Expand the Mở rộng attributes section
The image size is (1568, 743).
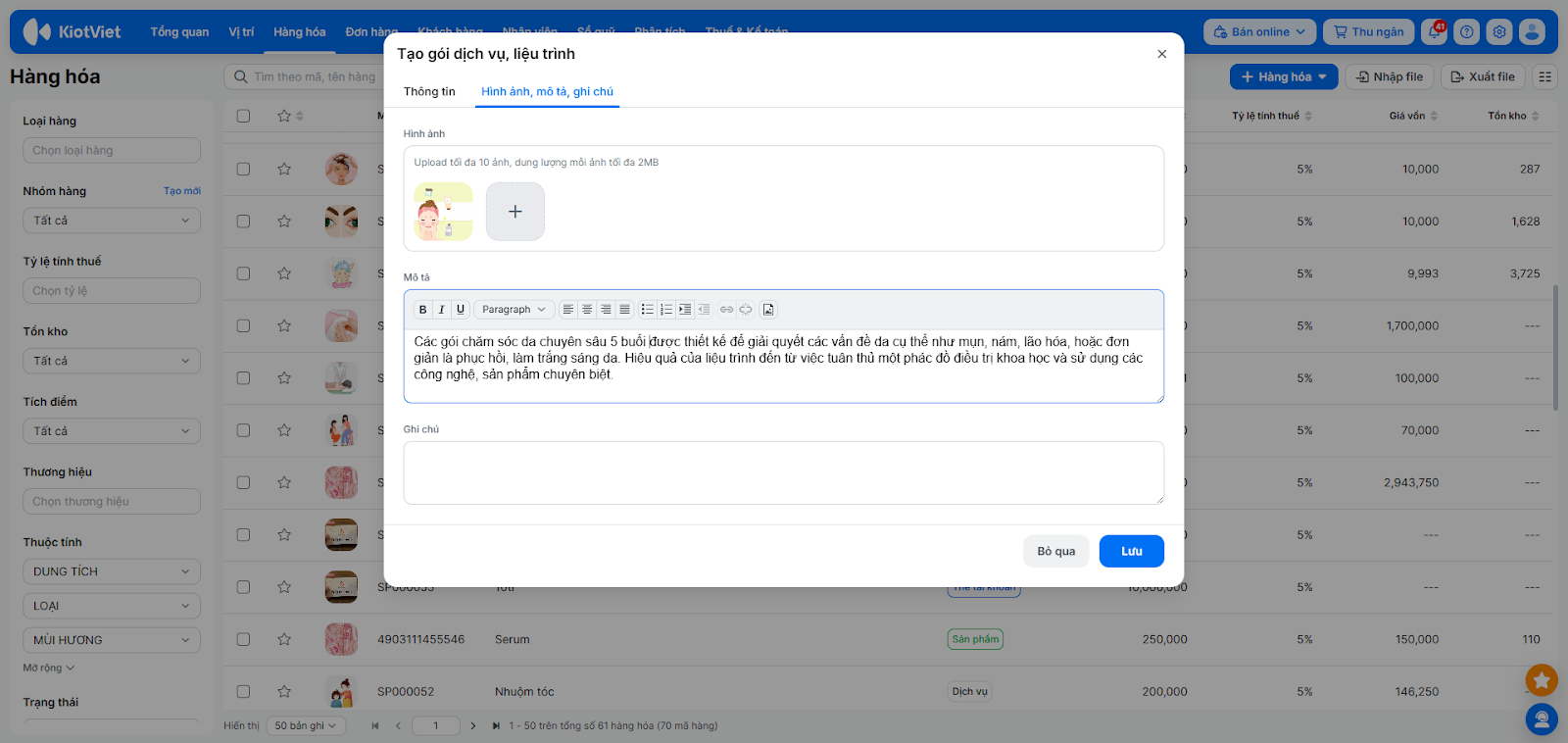pyautogui.click(x=49, y=669)
